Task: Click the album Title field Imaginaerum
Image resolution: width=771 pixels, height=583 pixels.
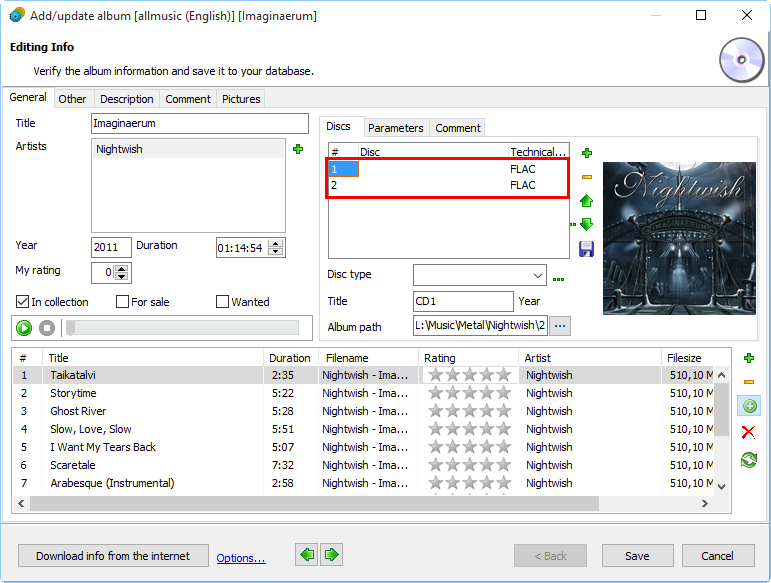Action: click(200, 123)
